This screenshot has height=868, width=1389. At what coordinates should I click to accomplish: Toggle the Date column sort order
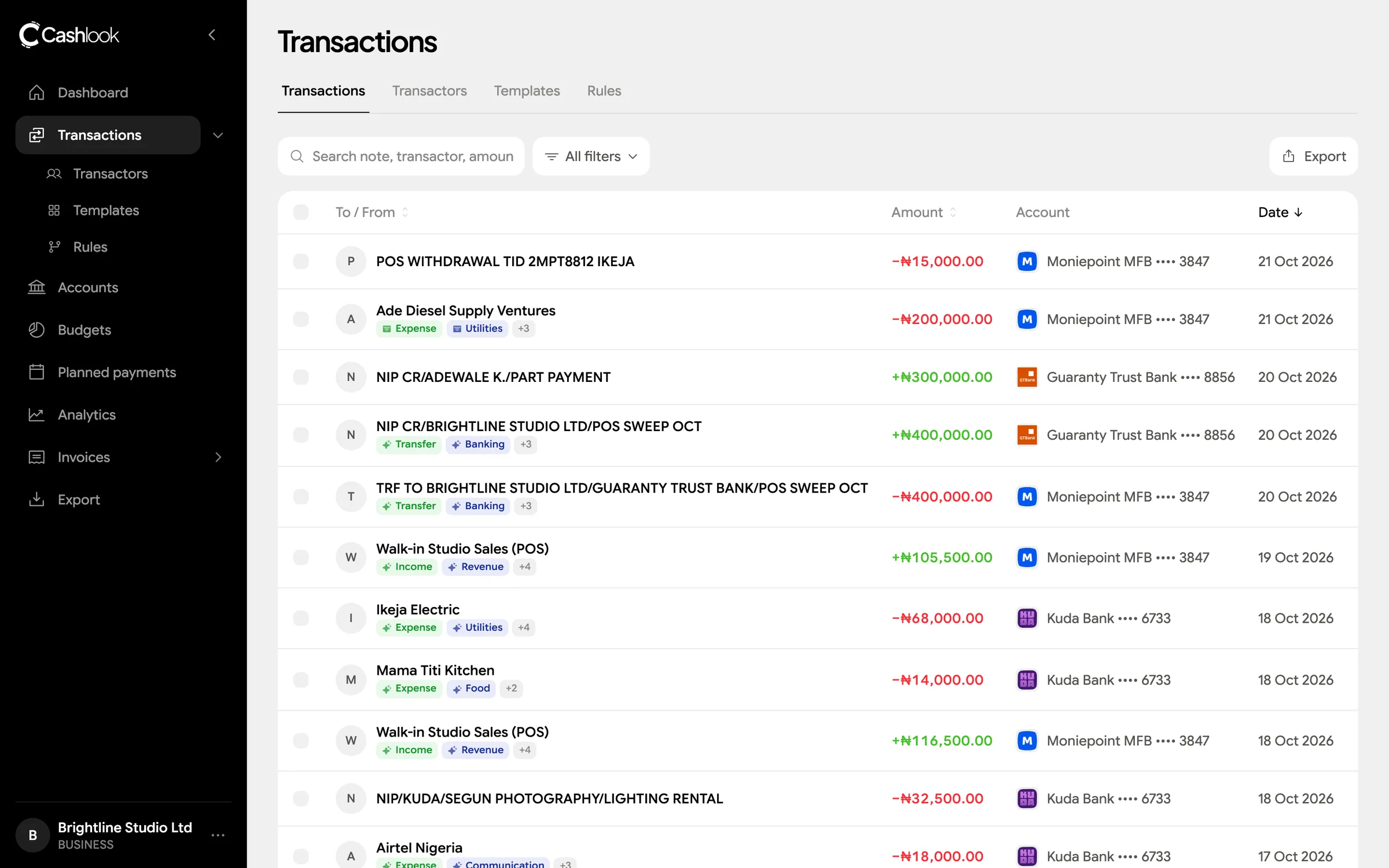point(1280,212)
